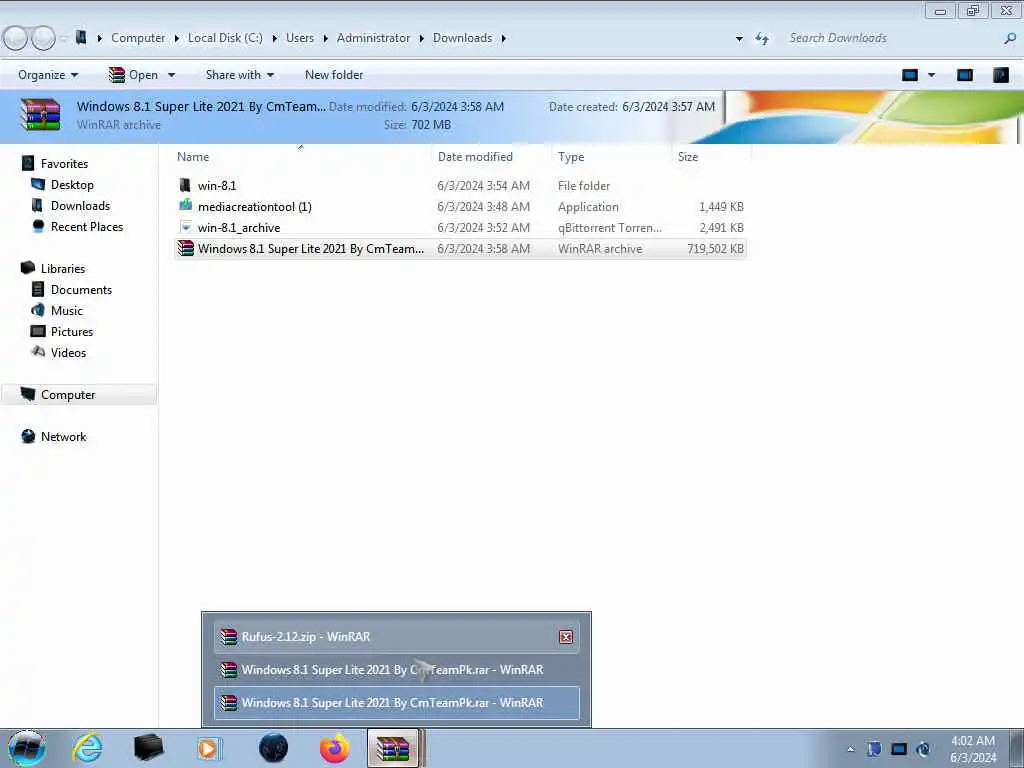
Task: Expand the Share with dropdown
Action: 240,75
